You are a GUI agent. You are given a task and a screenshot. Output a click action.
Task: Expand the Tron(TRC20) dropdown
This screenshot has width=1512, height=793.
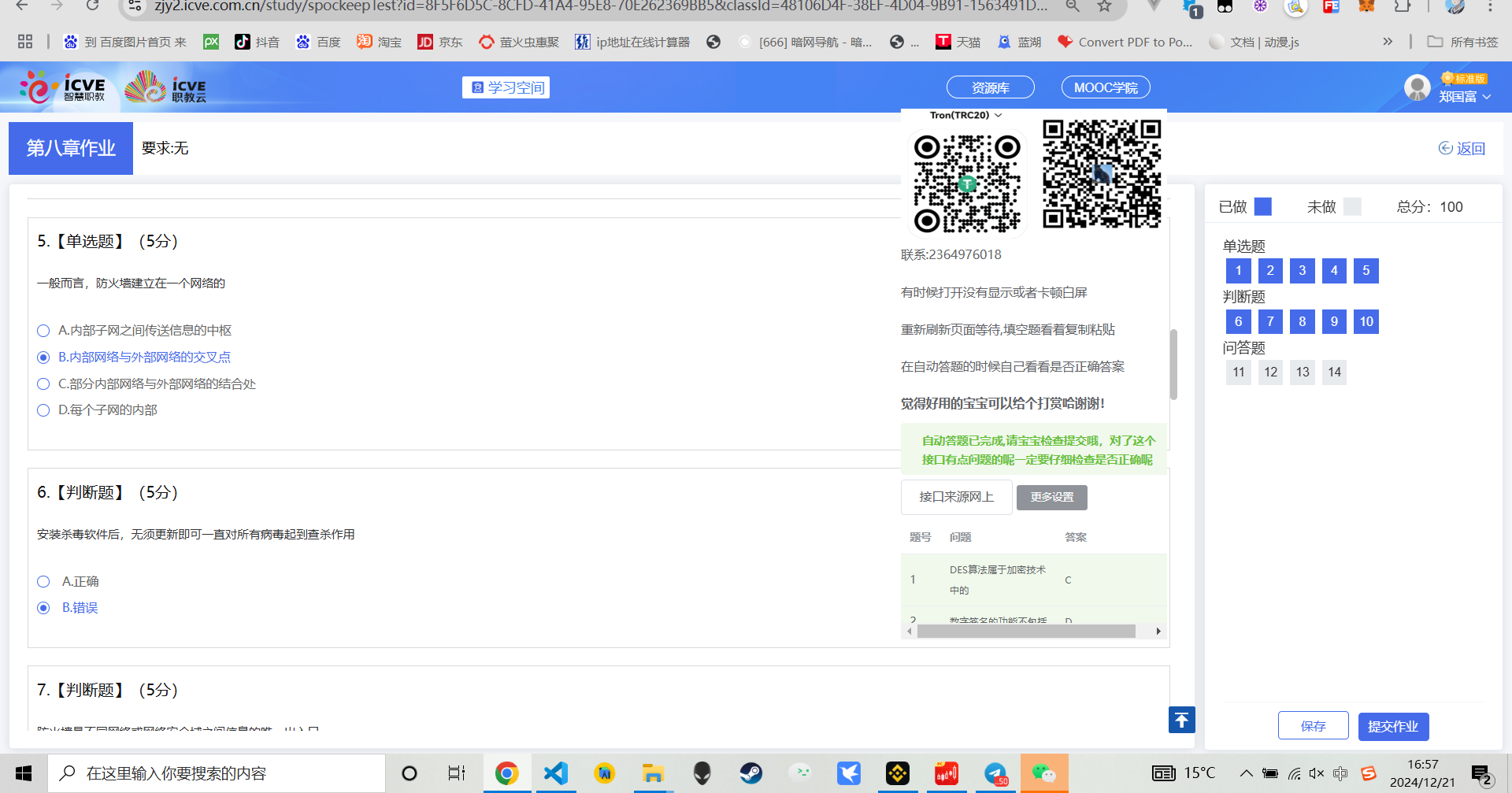pyautogui.click(x=965, y=115)
